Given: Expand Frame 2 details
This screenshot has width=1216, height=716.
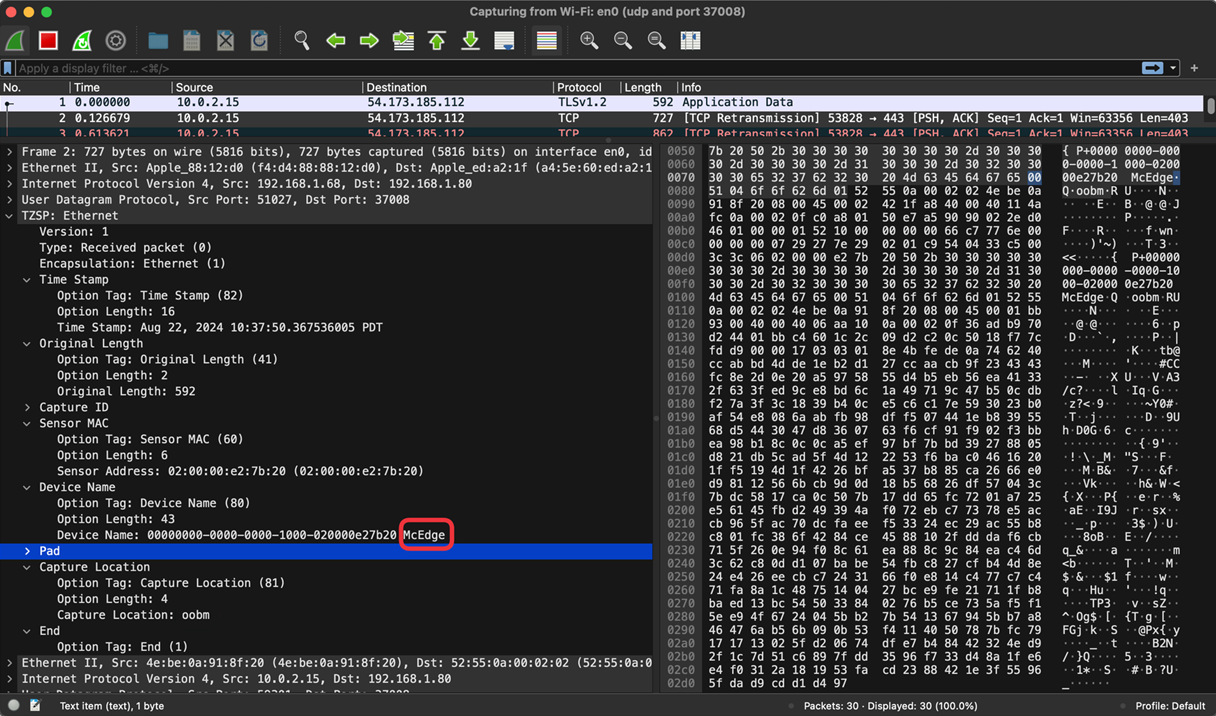Looking at the screenshot, I should (10, 151).
